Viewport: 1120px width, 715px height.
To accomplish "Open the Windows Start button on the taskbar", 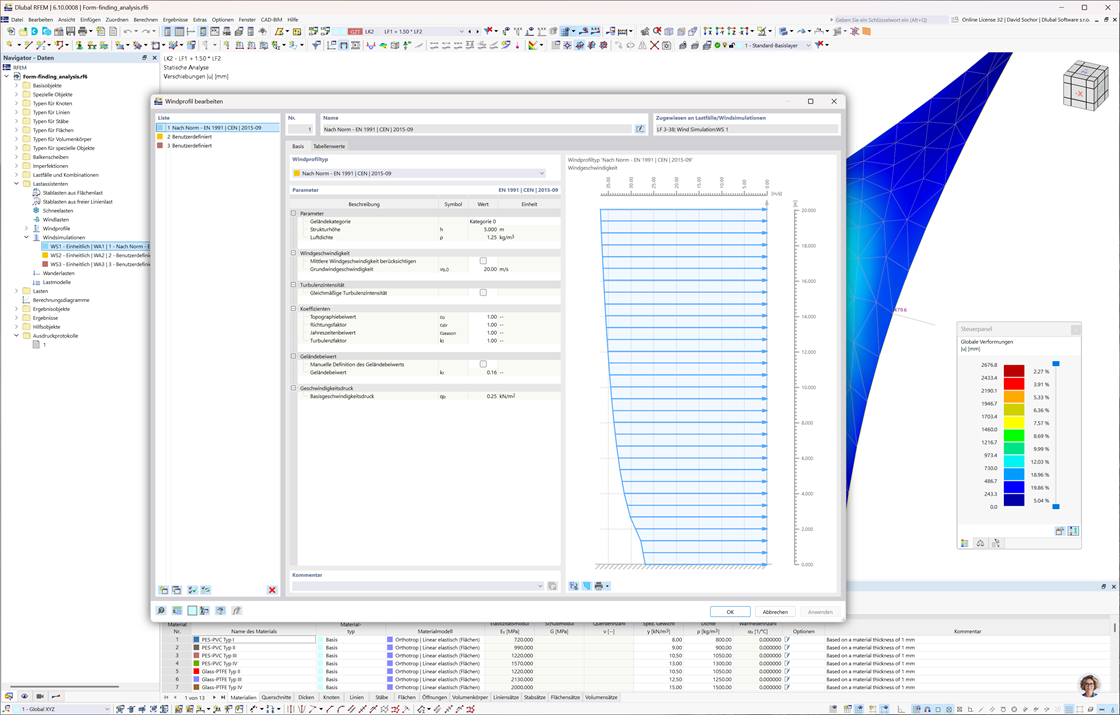I will 7,709.
